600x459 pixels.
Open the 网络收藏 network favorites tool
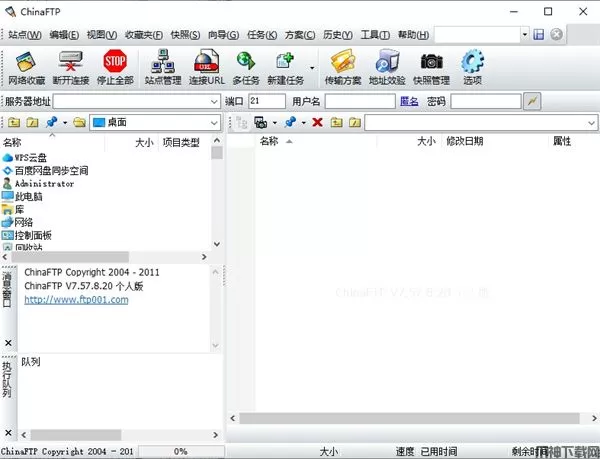click(26, 67)
